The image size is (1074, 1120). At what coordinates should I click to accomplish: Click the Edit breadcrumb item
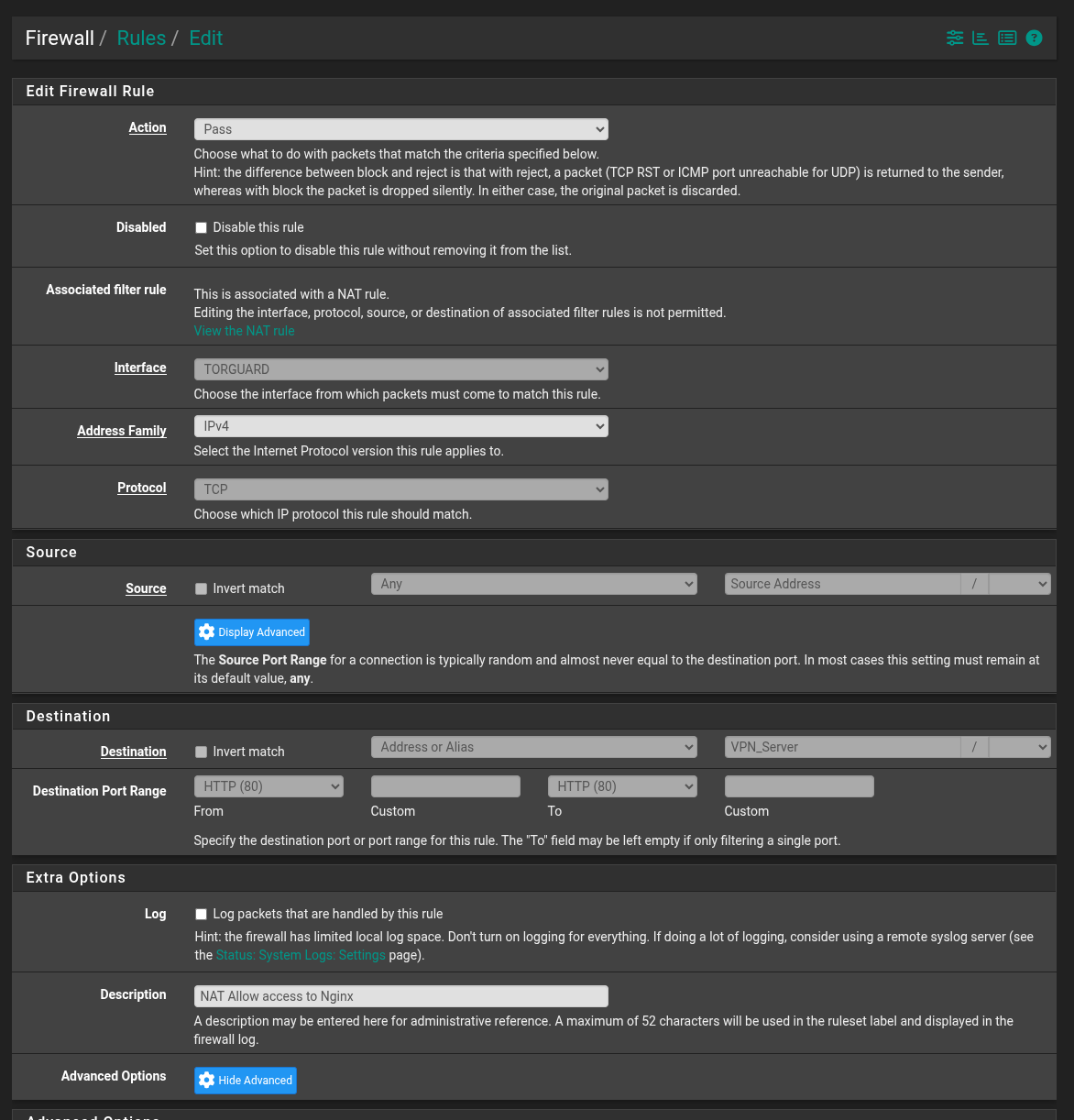(x=206, y=38)
